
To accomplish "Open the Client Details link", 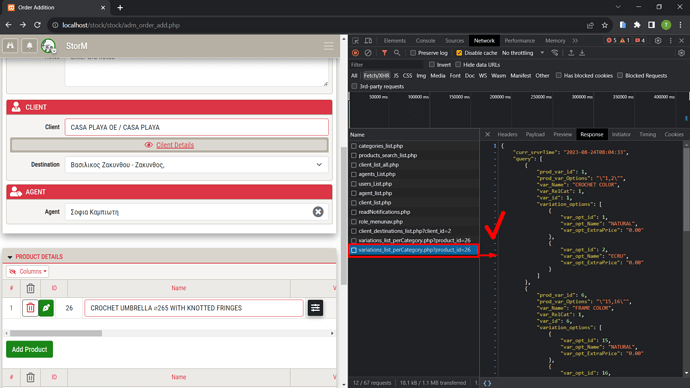I will click(175, 145).
